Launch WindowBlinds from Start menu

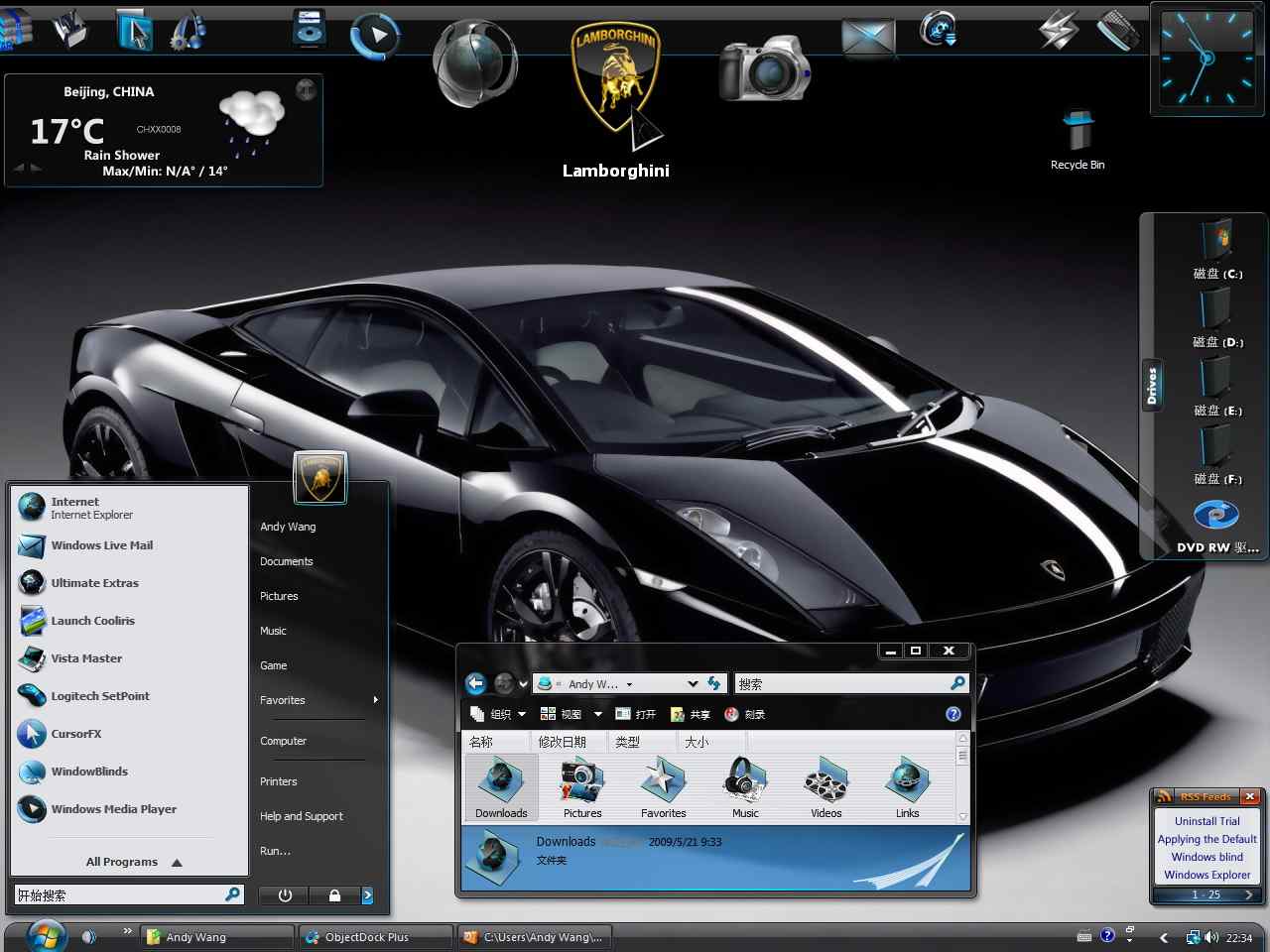[74, 772]
